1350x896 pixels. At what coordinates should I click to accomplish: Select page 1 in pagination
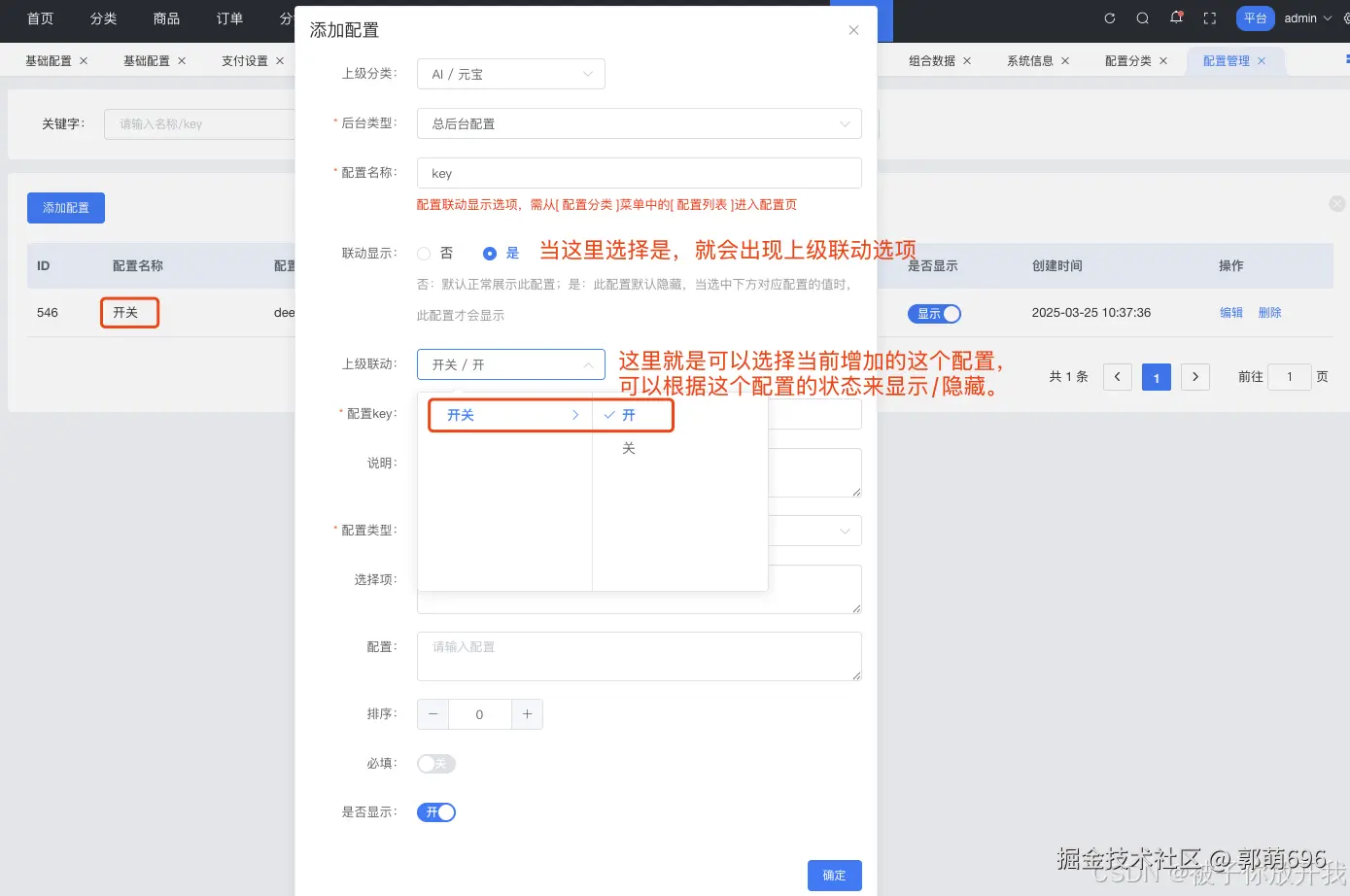1157,377
